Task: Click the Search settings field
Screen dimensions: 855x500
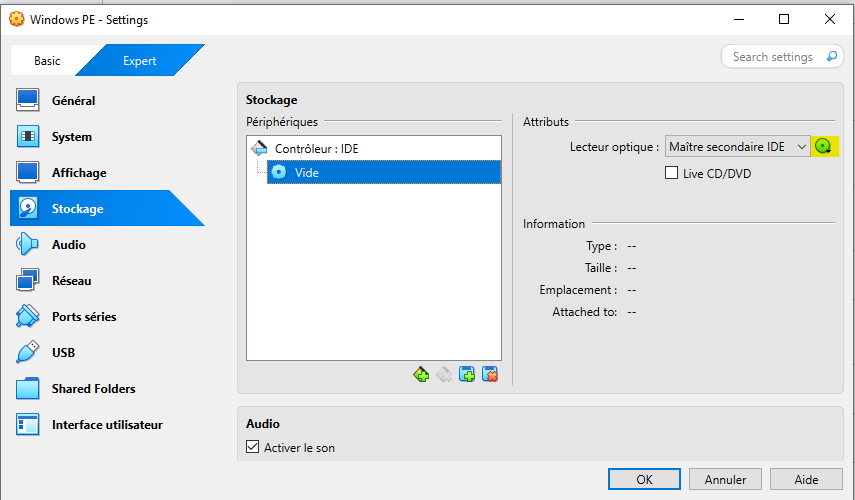Action: click(x=773, y=57)
